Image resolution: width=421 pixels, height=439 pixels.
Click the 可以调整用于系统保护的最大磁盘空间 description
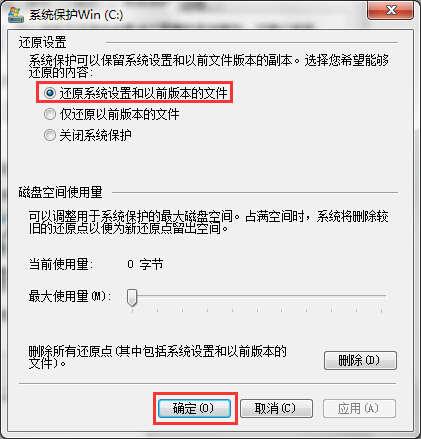tap(209, 222)
